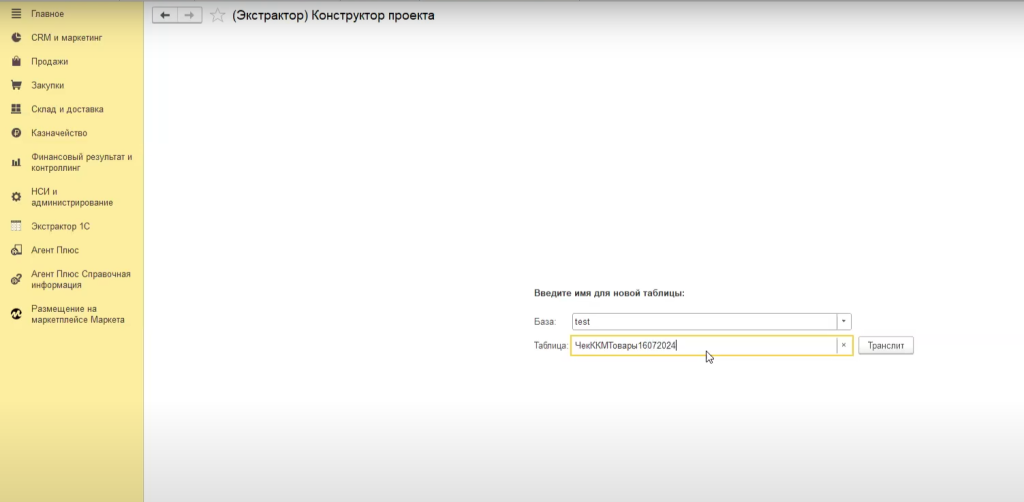Click the CRM и маркетинг pie chart icon
The width and height of the screenshot is (1024, 502).
(x=16, y=38)
